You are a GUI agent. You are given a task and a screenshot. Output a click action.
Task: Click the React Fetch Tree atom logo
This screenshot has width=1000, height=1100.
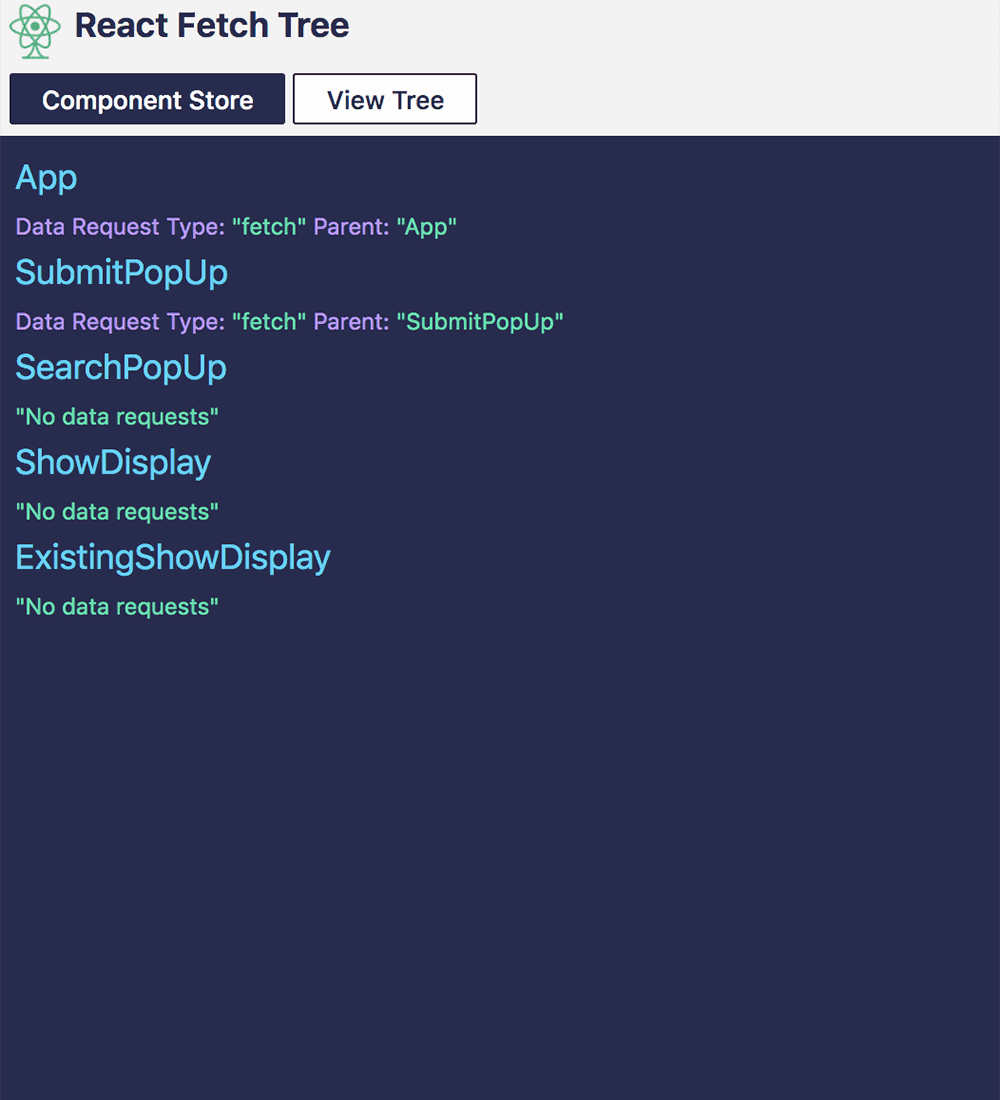click(x=34, y=31)
